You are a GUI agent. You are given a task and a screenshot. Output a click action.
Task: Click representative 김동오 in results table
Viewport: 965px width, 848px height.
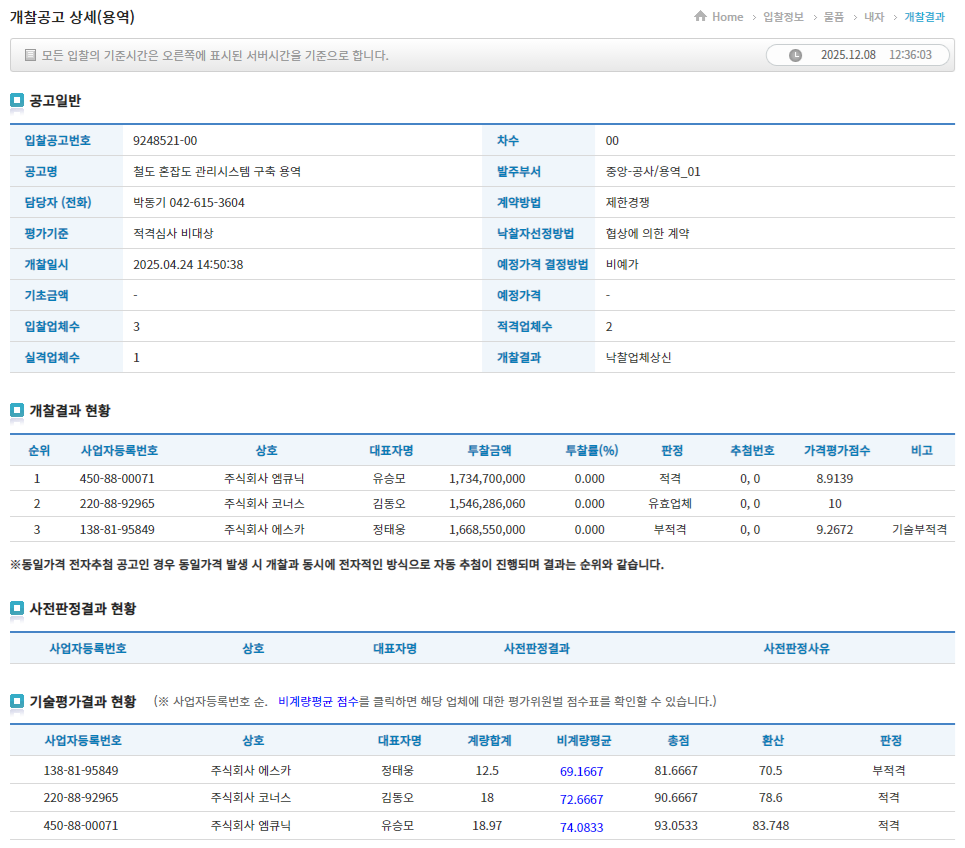[x=389, y=503]
